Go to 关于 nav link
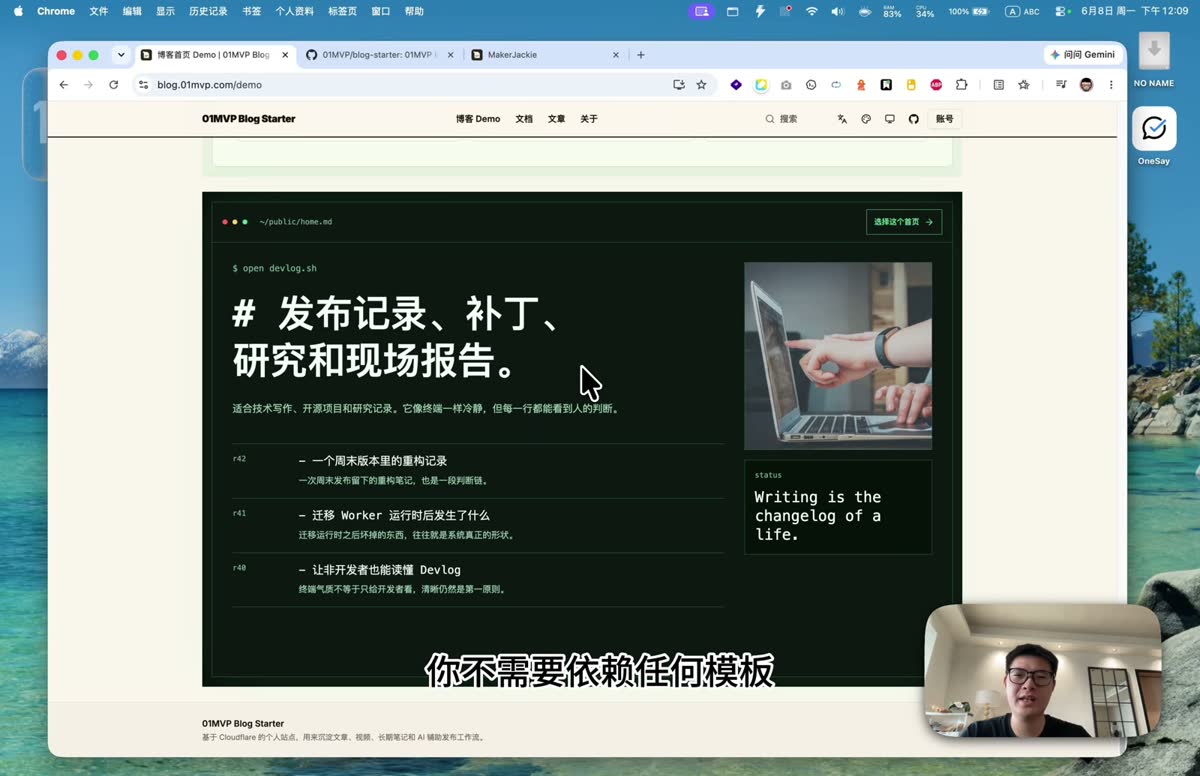The image size is (1200, 776). click(589, 119)
